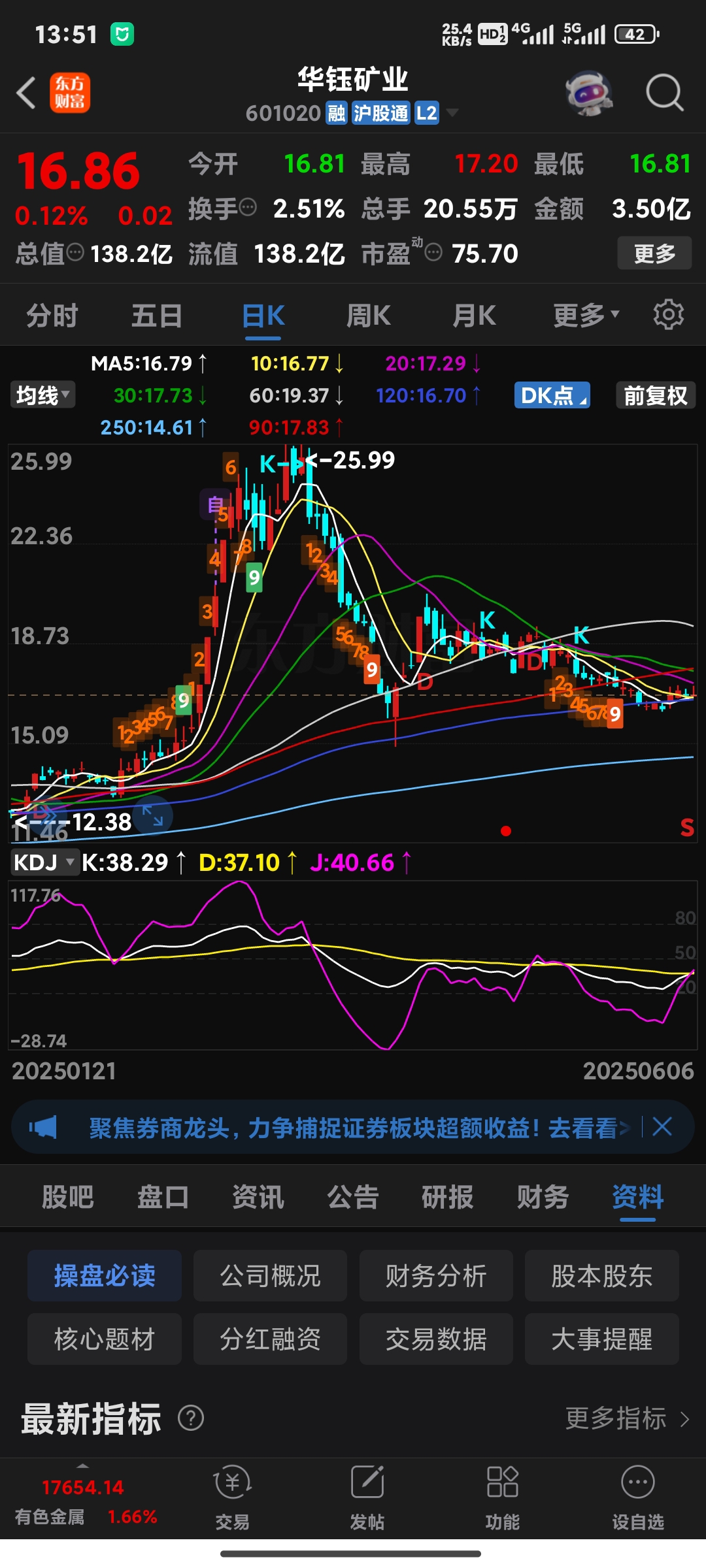
Task: Open the robot assistant avatar
Action: point(589,93)
